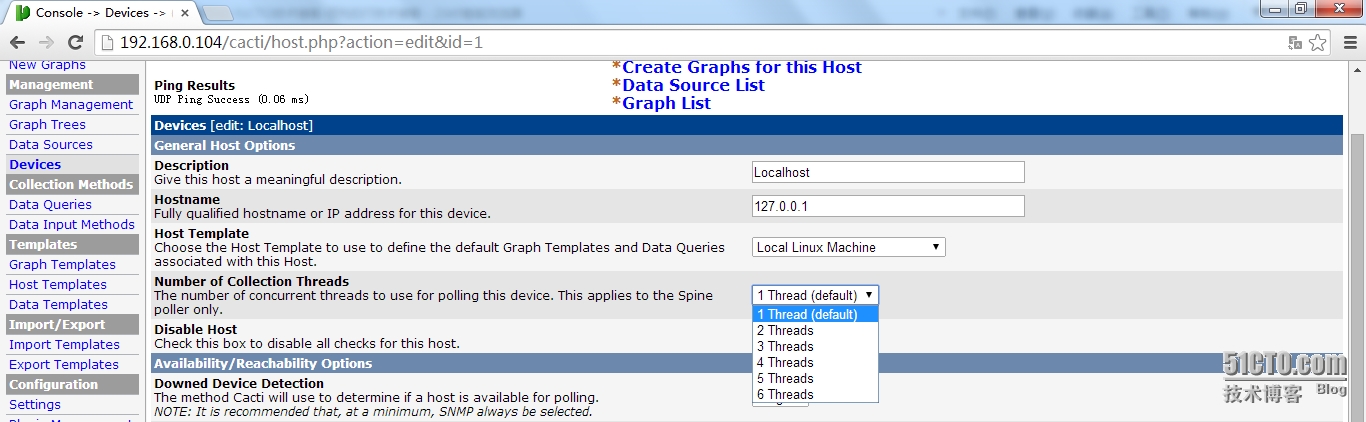Focus the address bar URL field

[690, 42]
